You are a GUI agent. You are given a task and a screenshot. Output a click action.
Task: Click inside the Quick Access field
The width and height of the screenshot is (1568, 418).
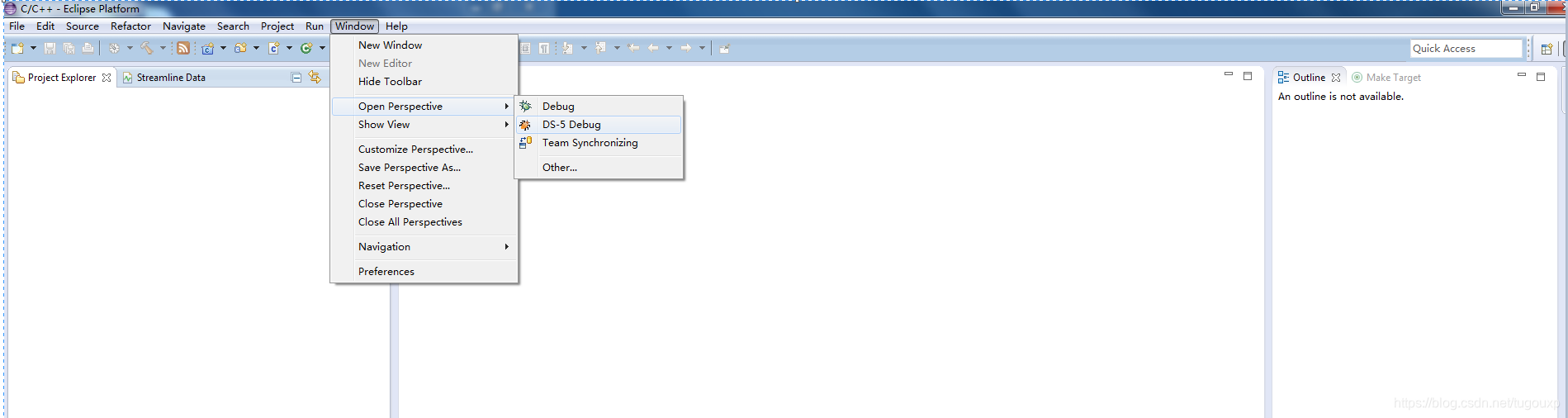pyautogui.click(x=1466, y=49)
